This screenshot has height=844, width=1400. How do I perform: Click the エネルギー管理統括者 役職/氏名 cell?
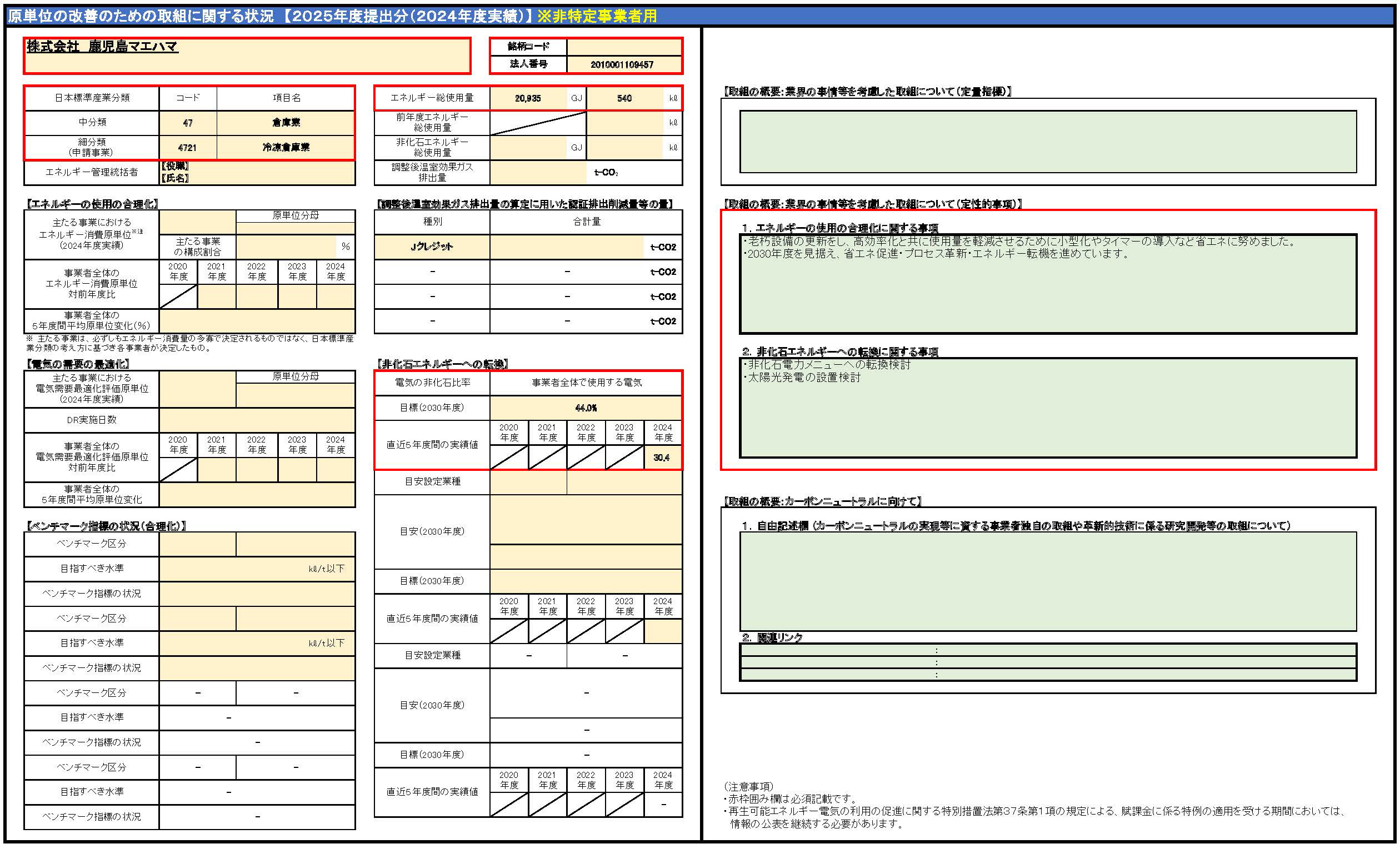tap(257, 173)
